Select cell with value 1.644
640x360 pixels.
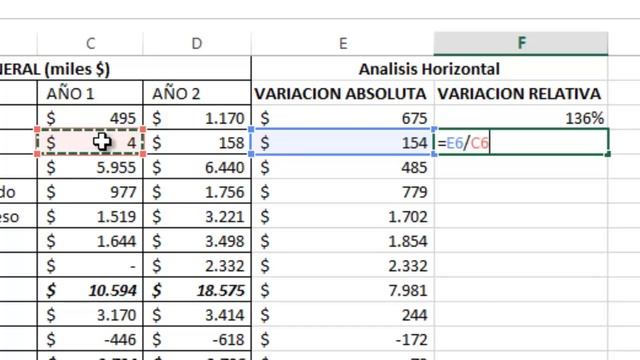point(90,241)
